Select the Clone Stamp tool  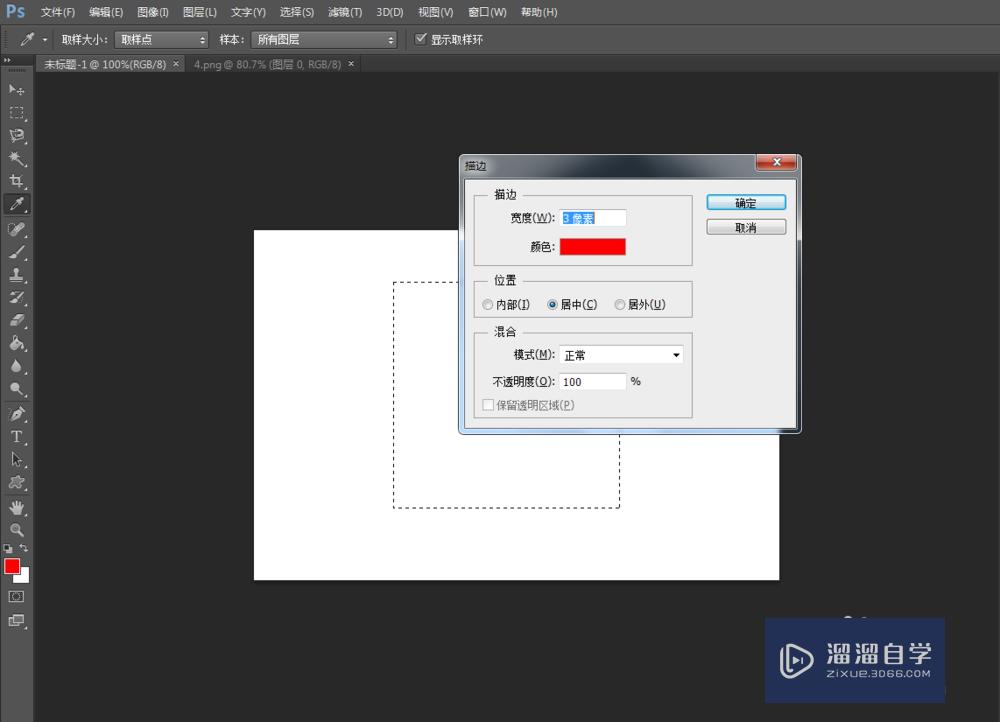[17, 275]
